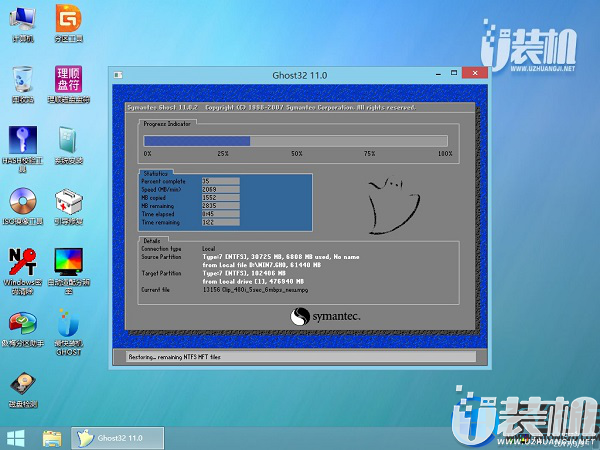The height and width of the screenshot is (450, 600).
Task: Open File Explorer from the taskbar
Action: point(52,439)
